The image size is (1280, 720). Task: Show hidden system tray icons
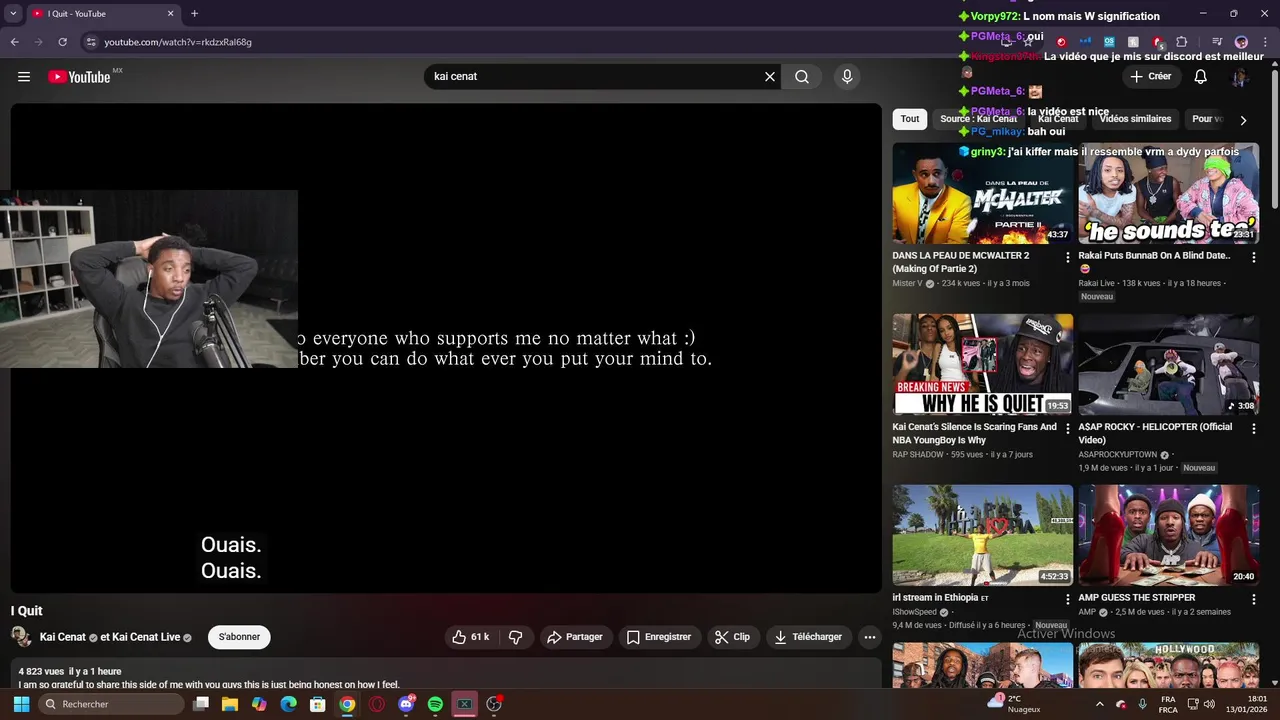pyautogui.click(x=1101, y=704)
